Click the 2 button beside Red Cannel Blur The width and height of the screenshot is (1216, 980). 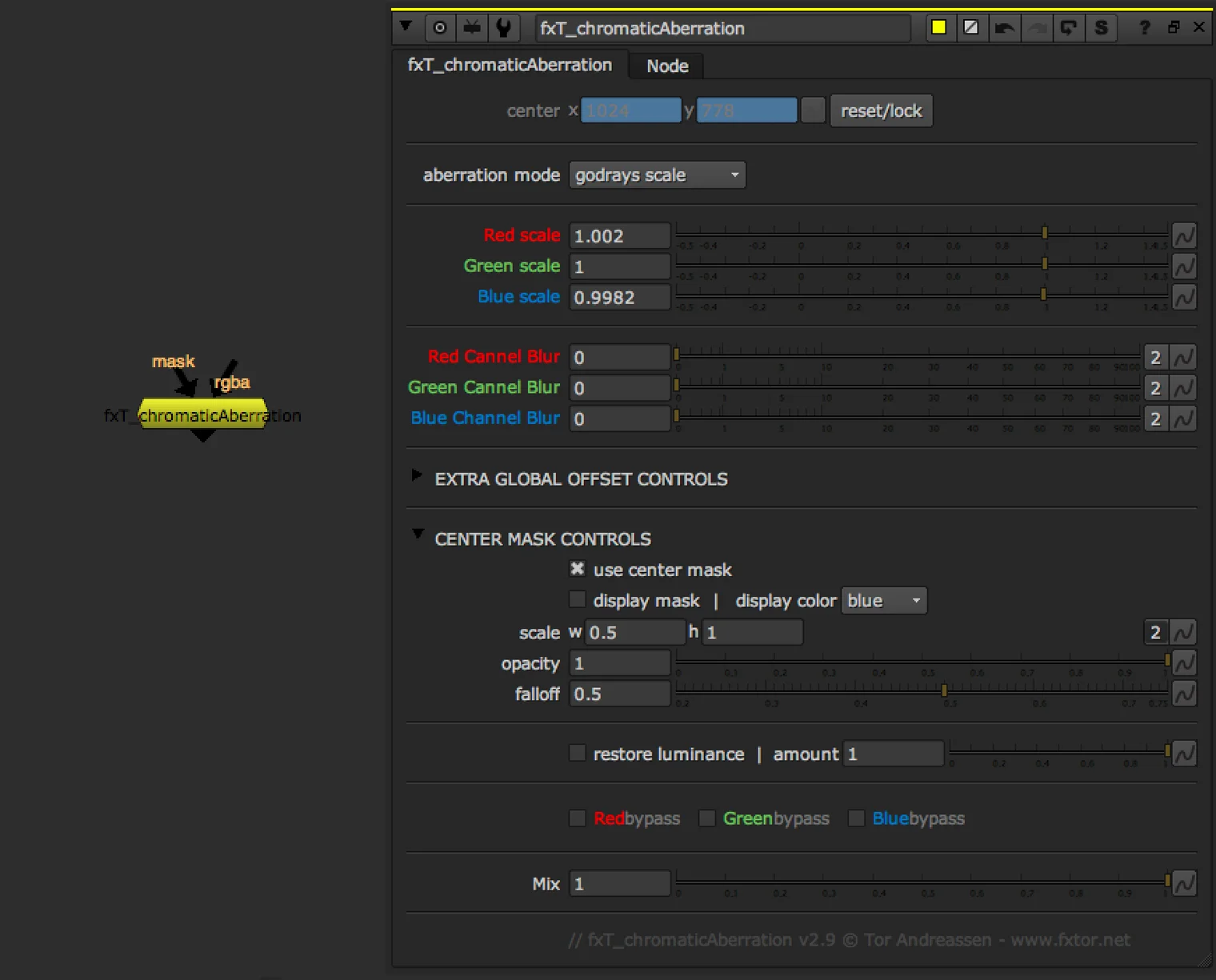pyautogui.click(x=1155, y=357)
